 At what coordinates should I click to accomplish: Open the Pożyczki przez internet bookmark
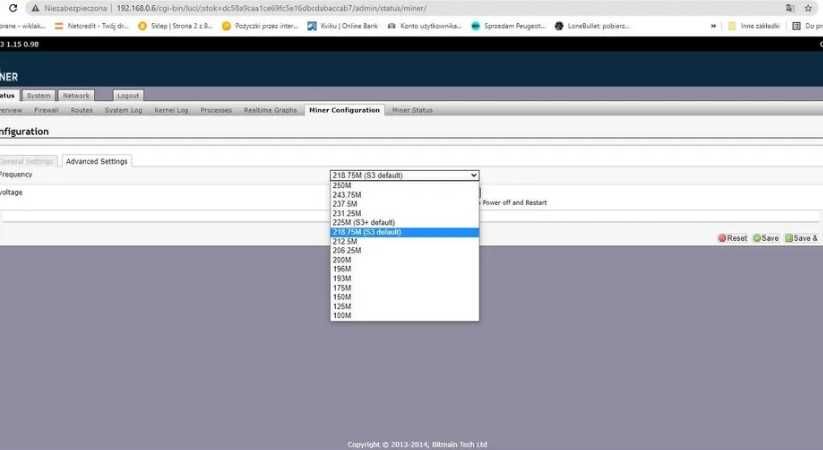pos(260,26)
